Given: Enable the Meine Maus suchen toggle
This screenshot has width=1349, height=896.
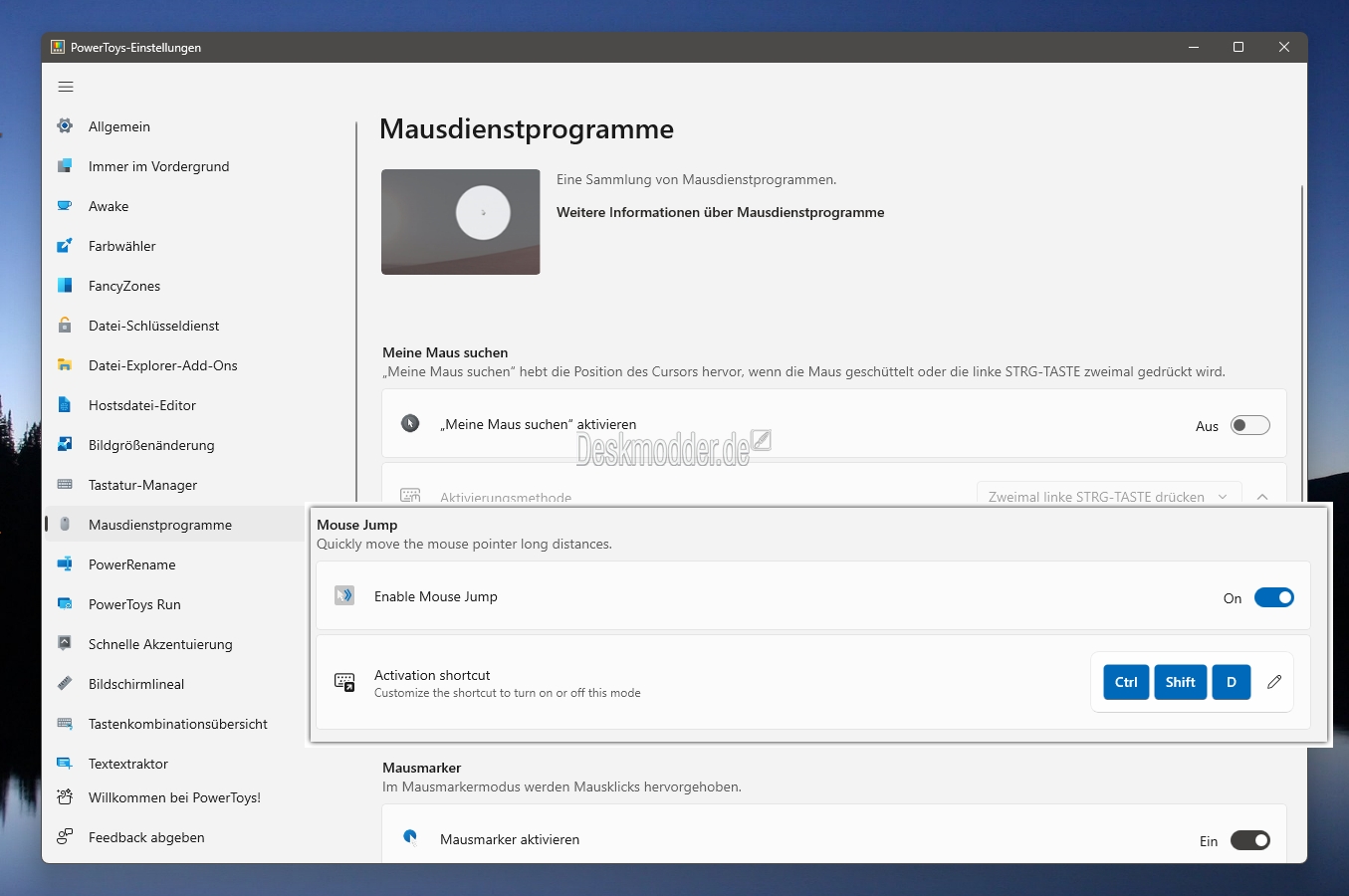Looking at the screenshot, I should (1250, 426).
